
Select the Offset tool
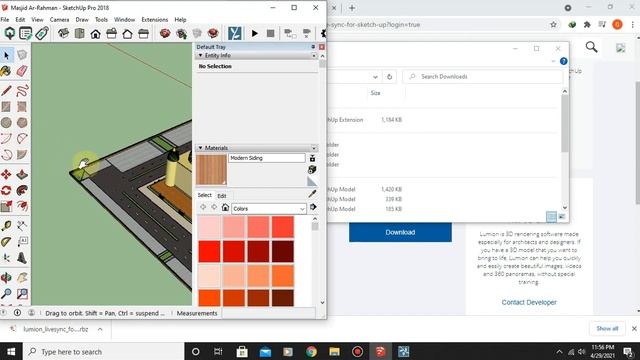tap(22, 206)
